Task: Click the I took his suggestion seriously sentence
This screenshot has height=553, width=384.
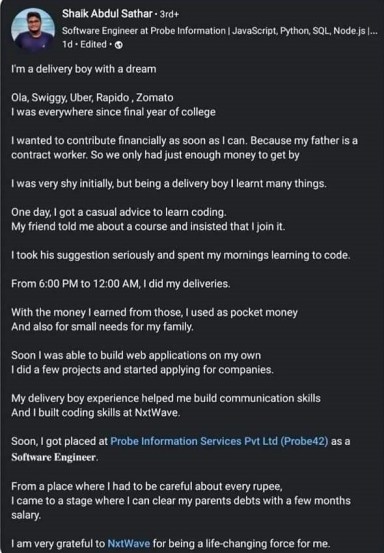Action: point(181,255)
